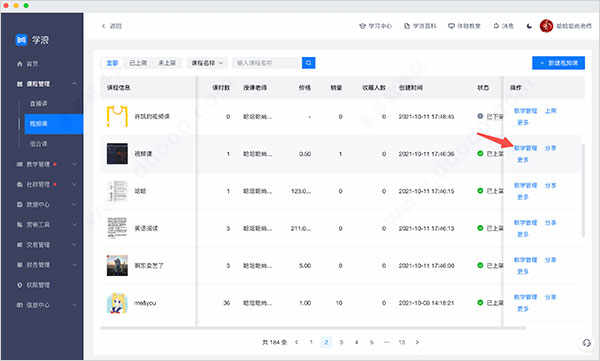Open 消息 notifications icon in top bar

tap(496, 26)
